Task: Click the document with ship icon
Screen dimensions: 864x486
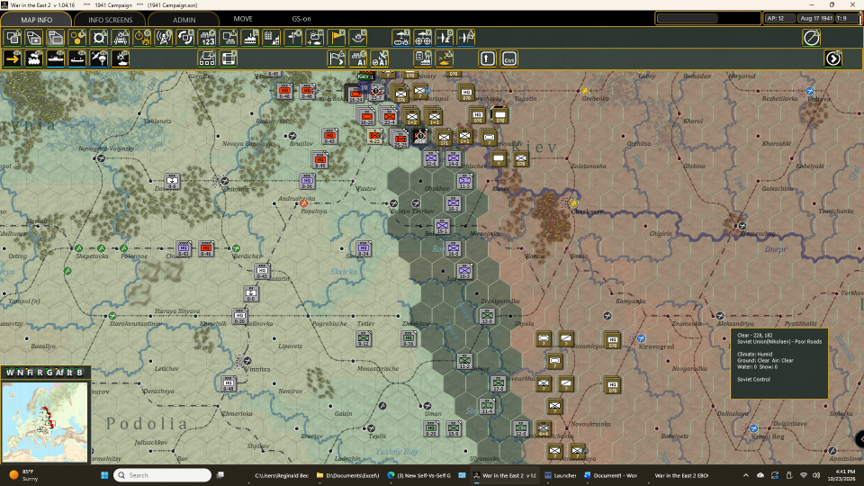Action: coord(423,58)
